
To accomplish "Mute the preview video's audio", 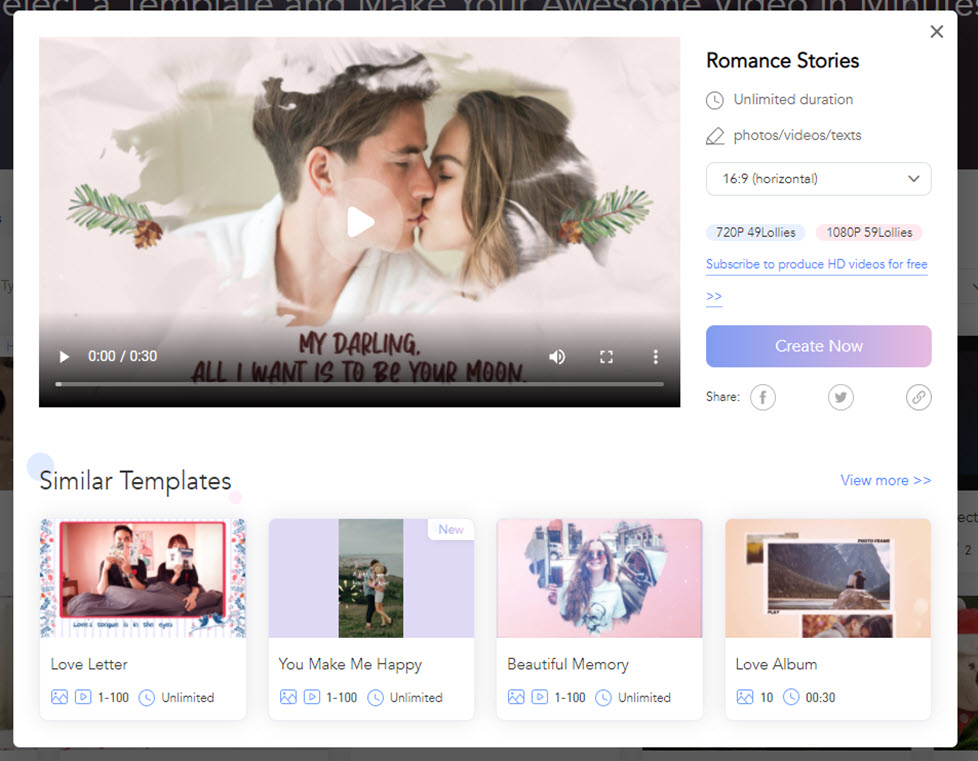I will point(557,356).
